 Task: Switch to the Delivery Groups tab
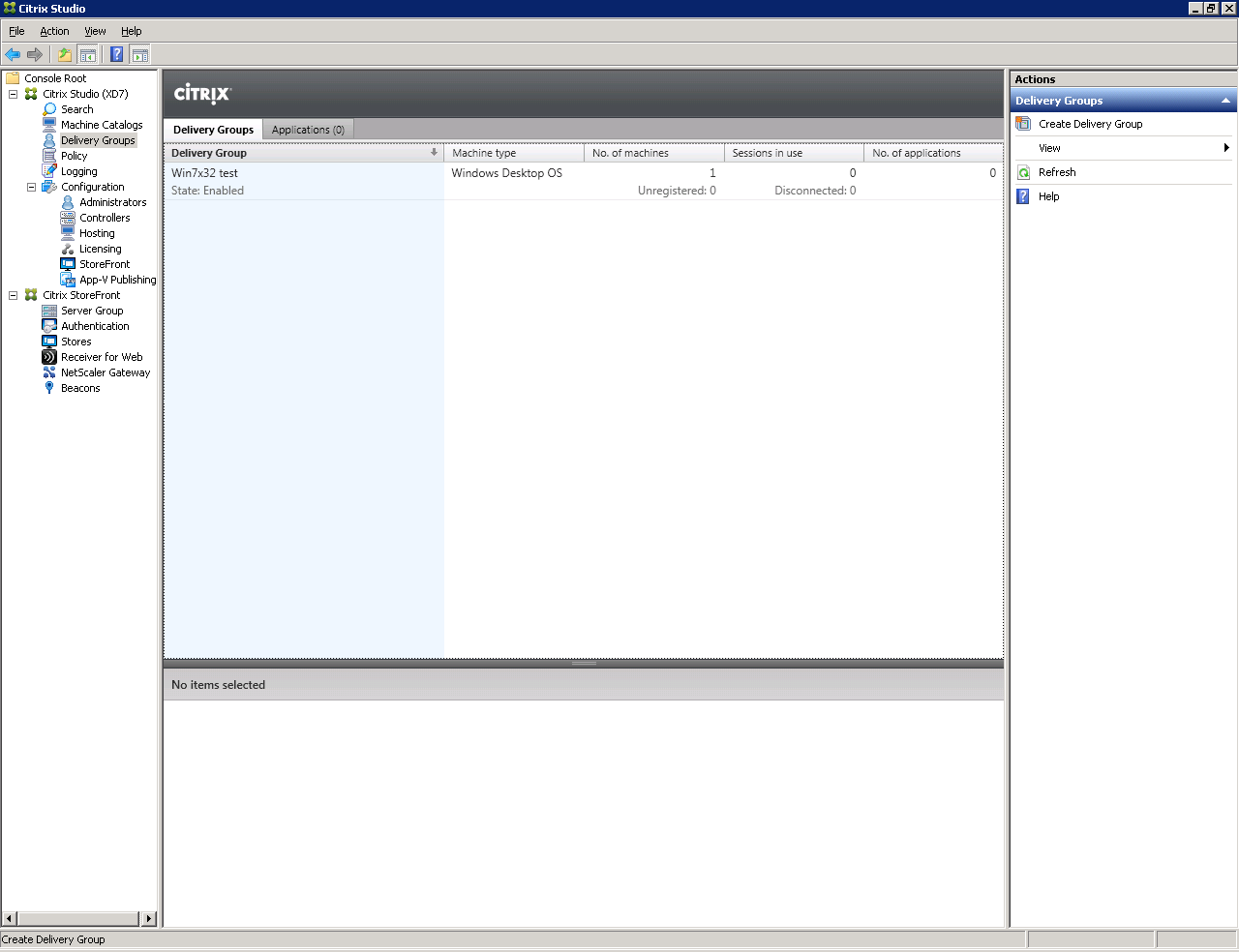point(213,130)
